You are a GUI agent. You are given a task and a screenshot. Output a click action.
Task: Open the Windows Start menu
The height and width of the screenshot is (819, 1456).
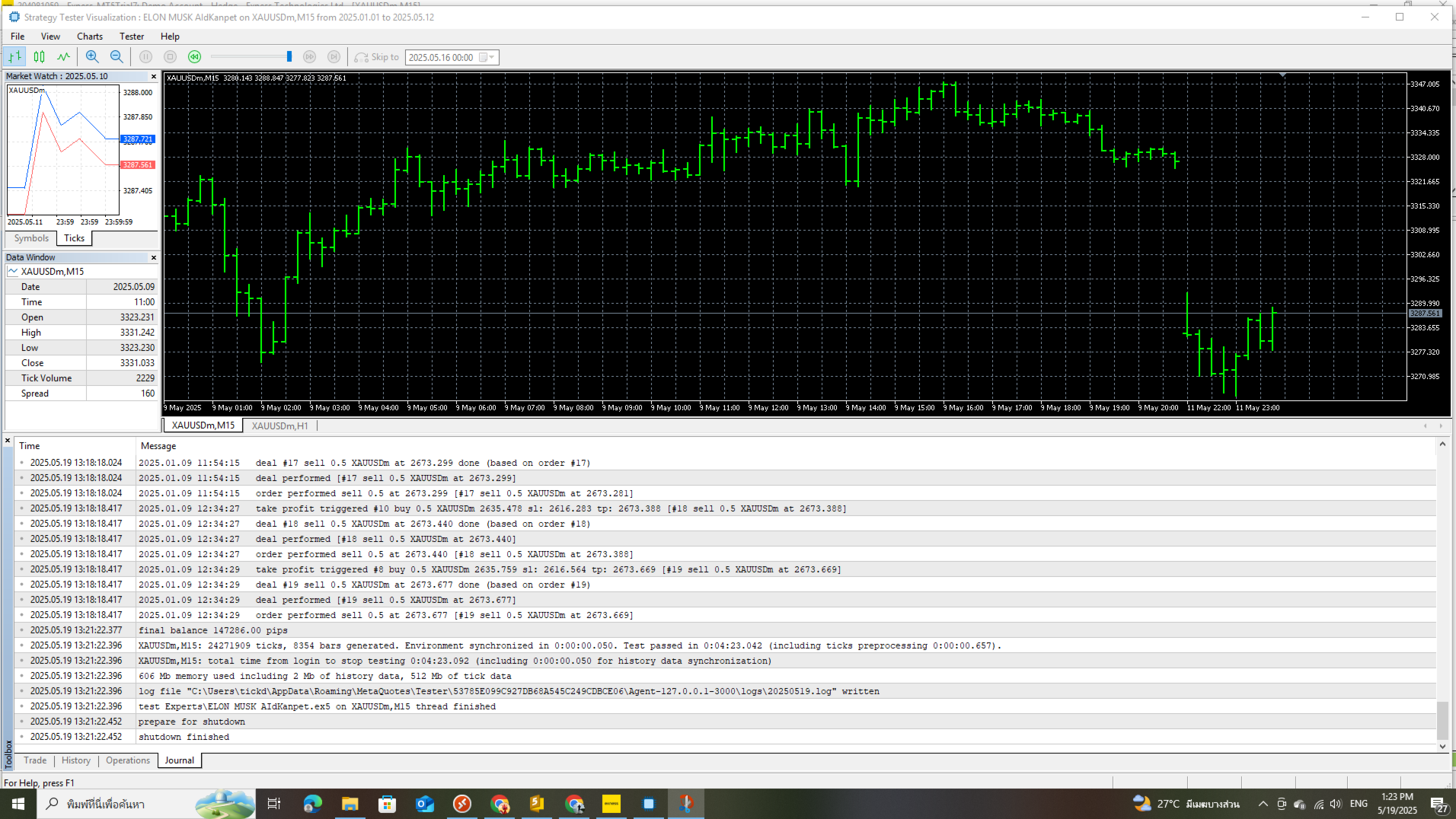(18, 804)
